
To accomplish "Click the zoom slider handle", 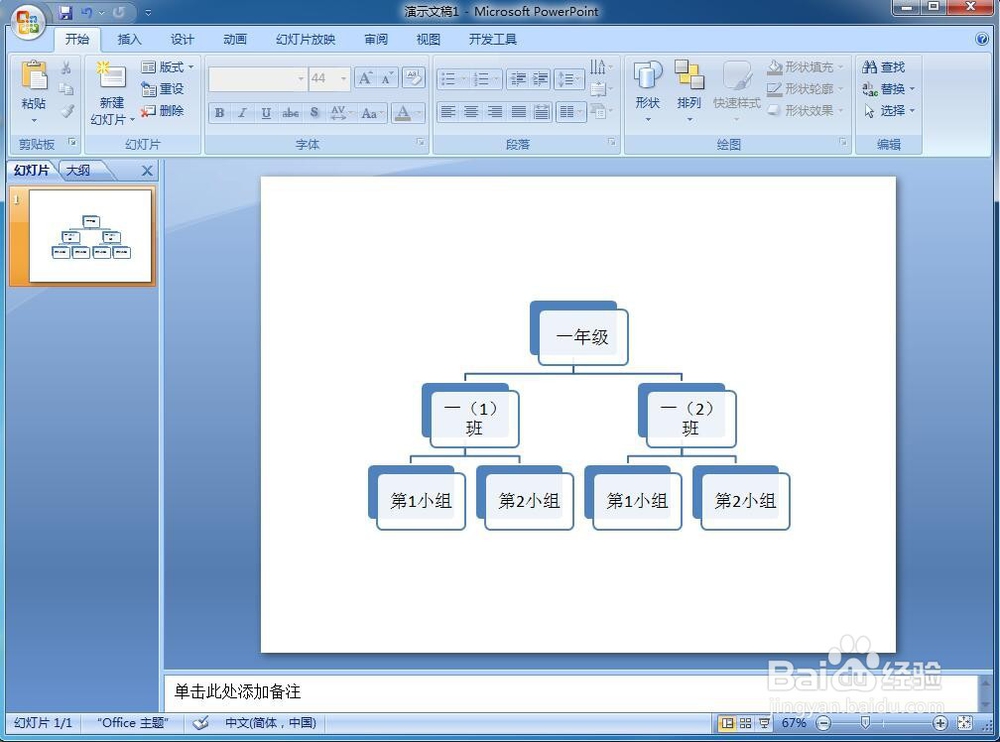I will [x=865, y=722].
